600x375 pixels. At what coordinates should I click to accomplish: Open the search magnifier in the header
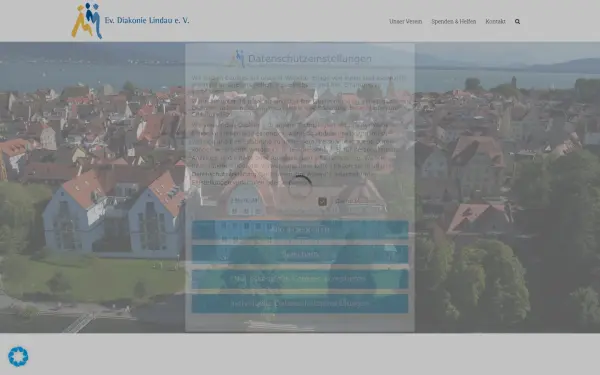click(x=517, y=21)
